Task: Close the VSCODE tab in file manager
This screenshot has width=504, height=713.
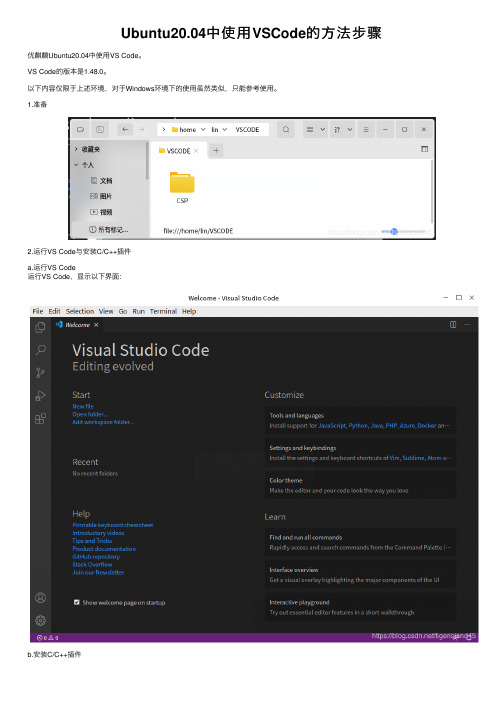Action: pyautogui.click(x=196, y=151)
